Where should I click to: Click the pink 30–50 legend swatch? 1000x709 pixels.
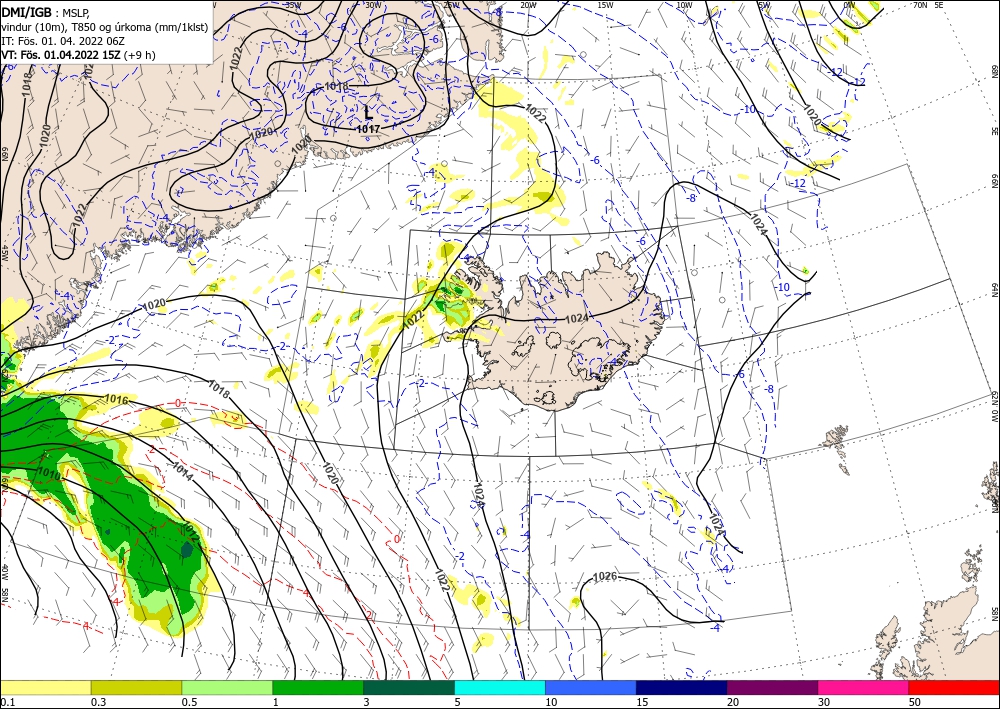864,687
